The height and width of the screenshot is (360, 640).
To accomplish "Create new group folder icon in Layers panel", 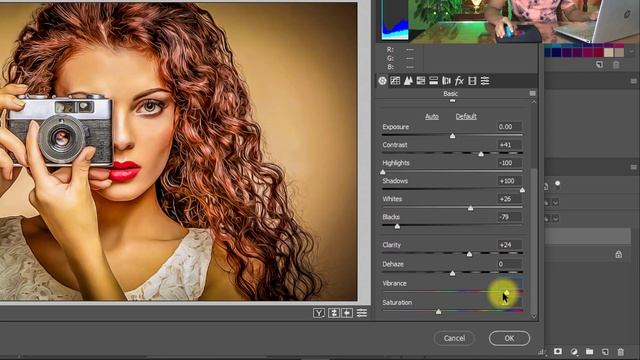I will (589, 351).
